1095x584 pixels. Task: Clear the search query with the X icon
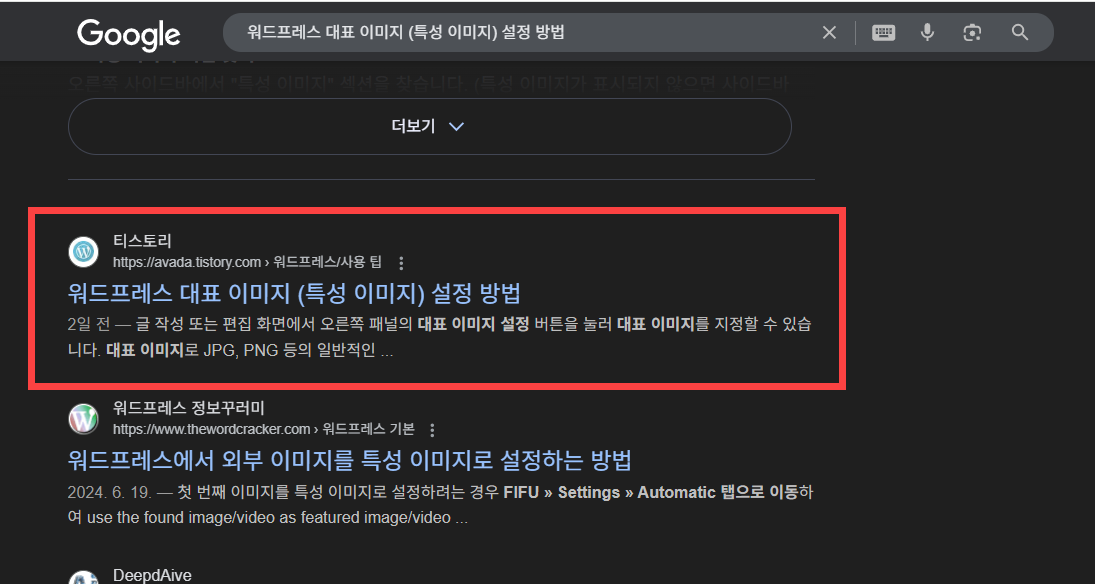(829, 32)
